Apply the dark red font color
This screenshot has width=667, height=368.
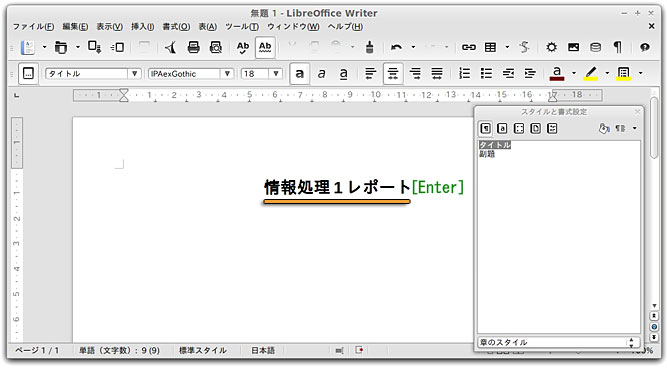coord(557,74)
